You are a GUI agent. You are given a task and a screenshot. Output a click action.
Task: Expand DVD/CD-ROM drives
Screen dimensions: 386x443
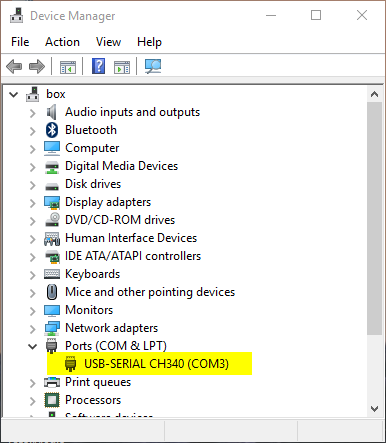point(33,221)
